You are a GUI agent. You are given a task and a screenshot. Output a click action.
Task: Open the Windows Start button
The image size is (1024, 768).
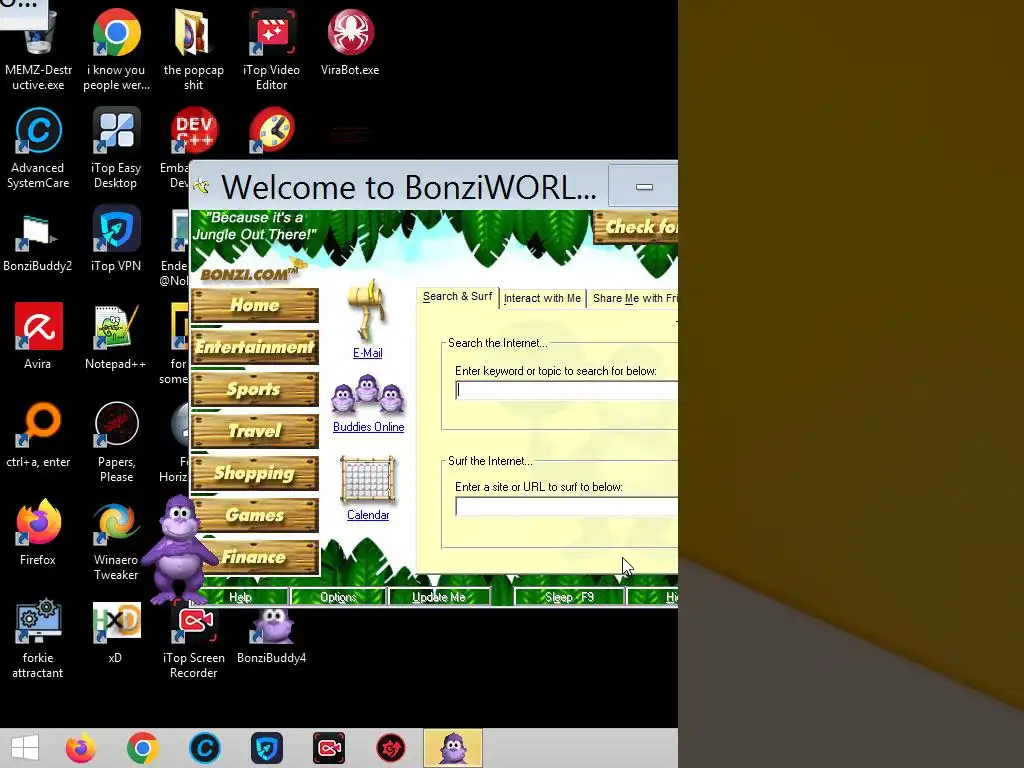[25, 748]
